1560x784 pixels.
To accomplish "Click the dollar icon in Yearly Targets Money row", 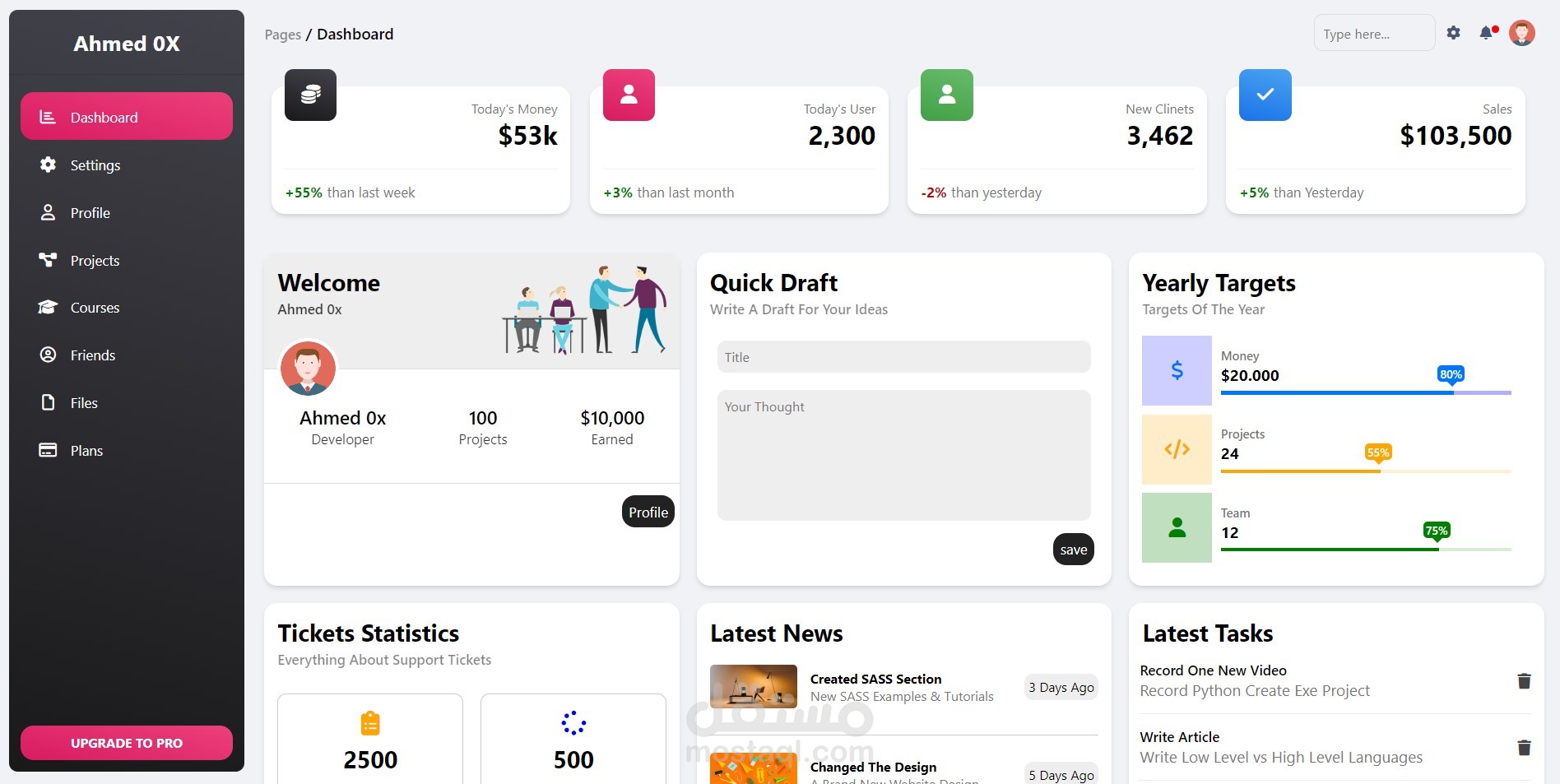I will coord(1177,370).
